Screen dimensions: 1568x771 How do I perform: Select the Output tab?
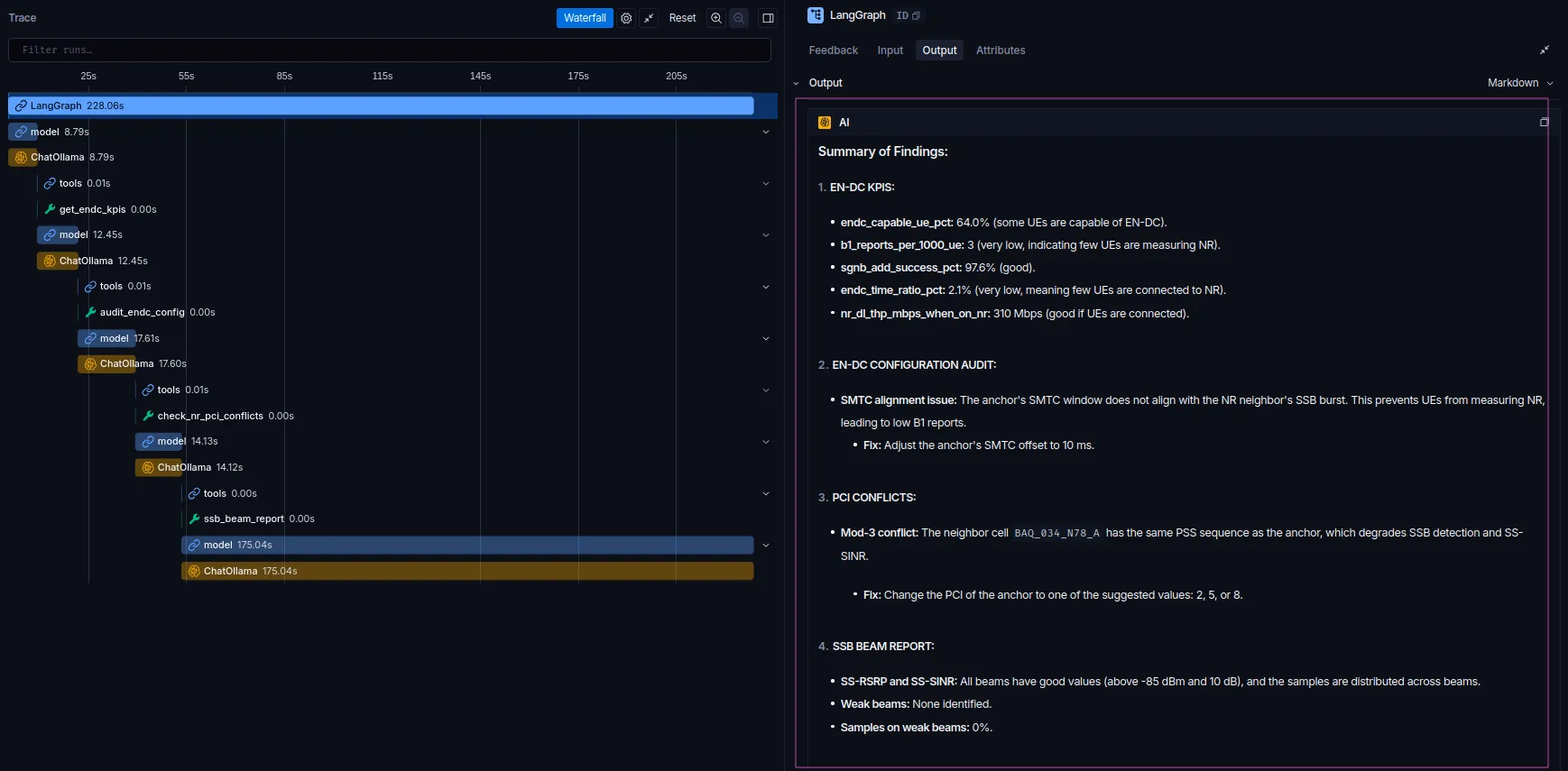point(939,50)
